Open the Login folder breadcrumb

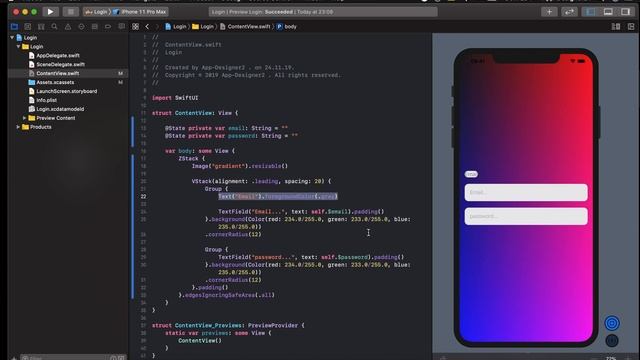click(x=203, y=27)
